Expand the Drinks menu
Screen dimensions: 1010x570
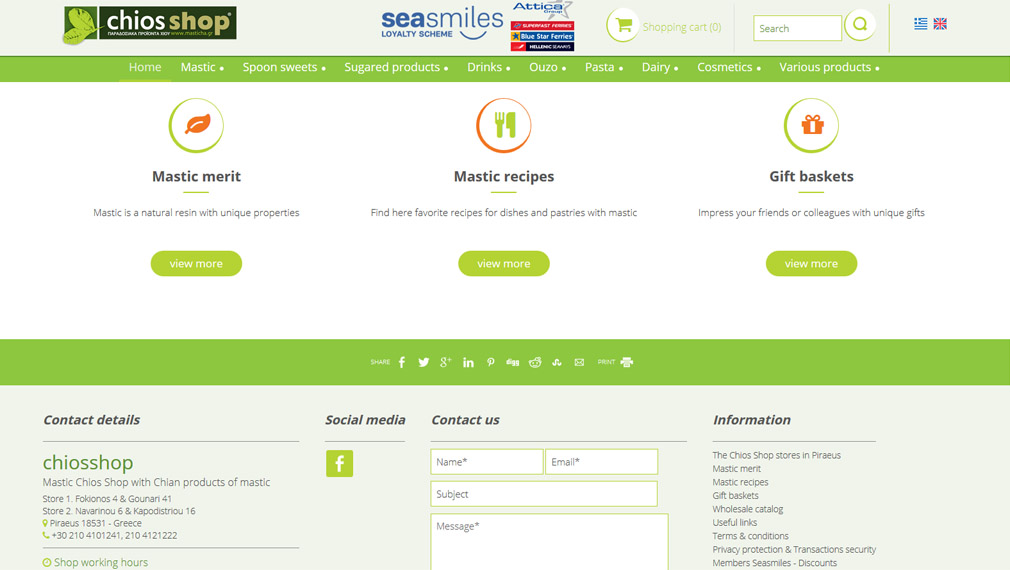click(x=489, y=67)
